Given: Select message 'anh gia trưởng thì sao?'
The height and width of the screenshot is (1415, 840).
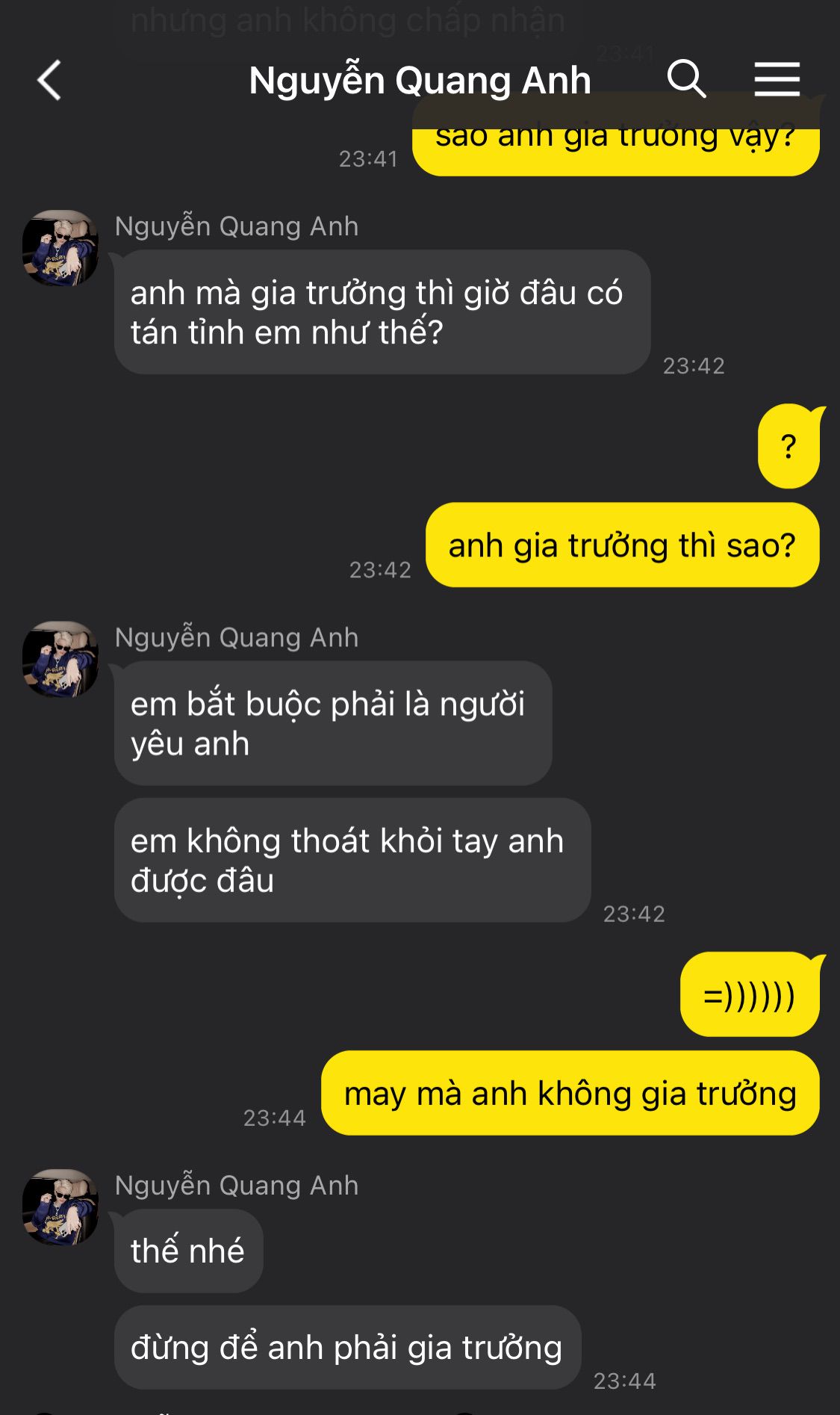Looking at the screenshot, I should pyautogui.click(x=622, y=545).
